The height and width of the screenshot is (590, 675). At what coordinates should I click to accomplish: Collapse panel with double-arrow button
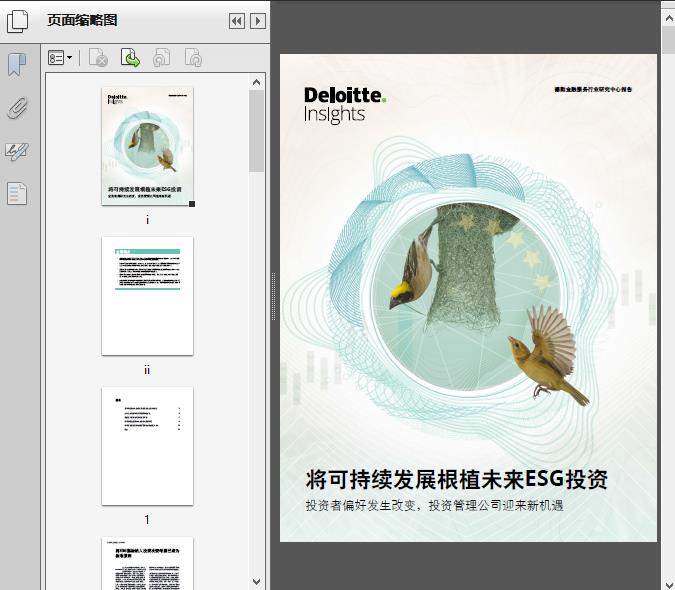coord(237,21)
